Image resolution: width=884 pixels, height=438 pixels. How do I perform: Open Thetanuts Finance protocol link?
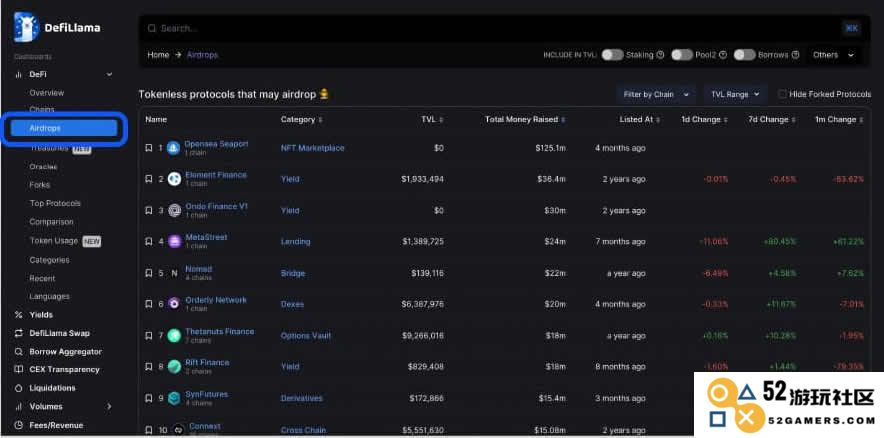pos(220,331)
